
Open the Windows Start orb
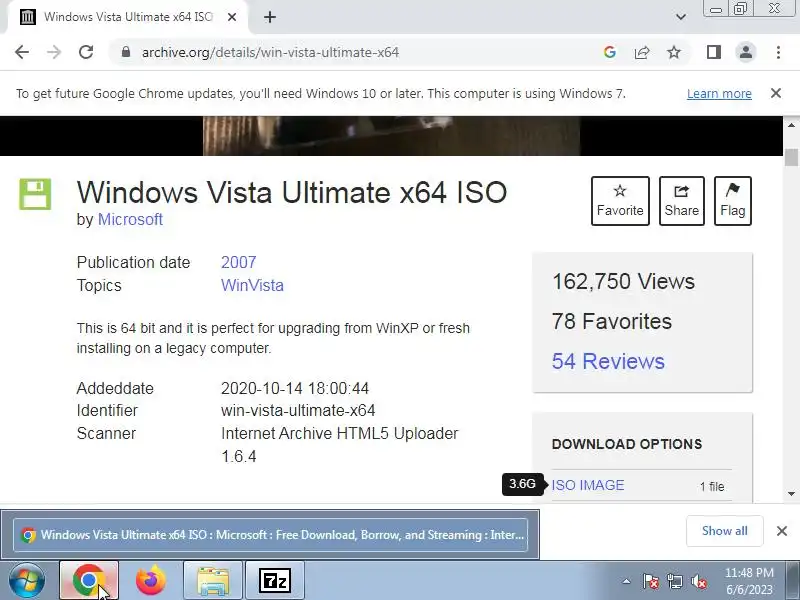click(27, 581)
